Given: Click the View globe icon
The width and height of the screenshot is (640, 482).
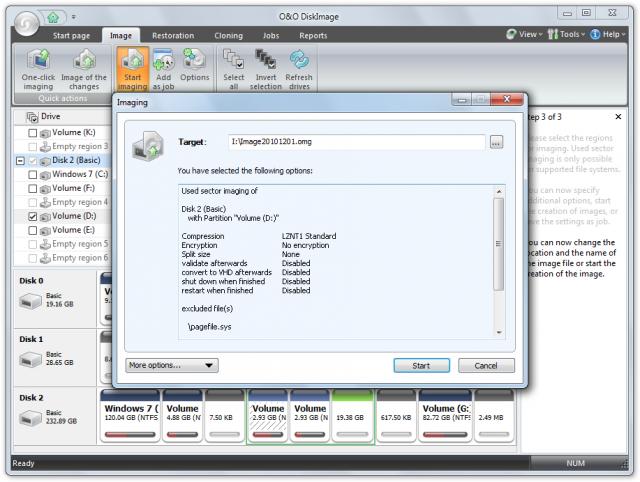Looking at the screenshot, I should 511,34.
